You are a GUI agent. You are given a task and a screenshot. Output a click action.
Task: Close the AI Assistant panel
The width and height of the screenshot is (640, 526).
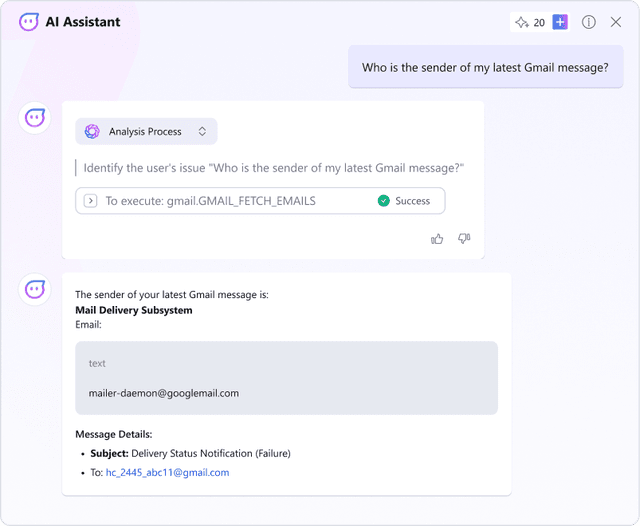pyautogui.click(x=616, y=22)
